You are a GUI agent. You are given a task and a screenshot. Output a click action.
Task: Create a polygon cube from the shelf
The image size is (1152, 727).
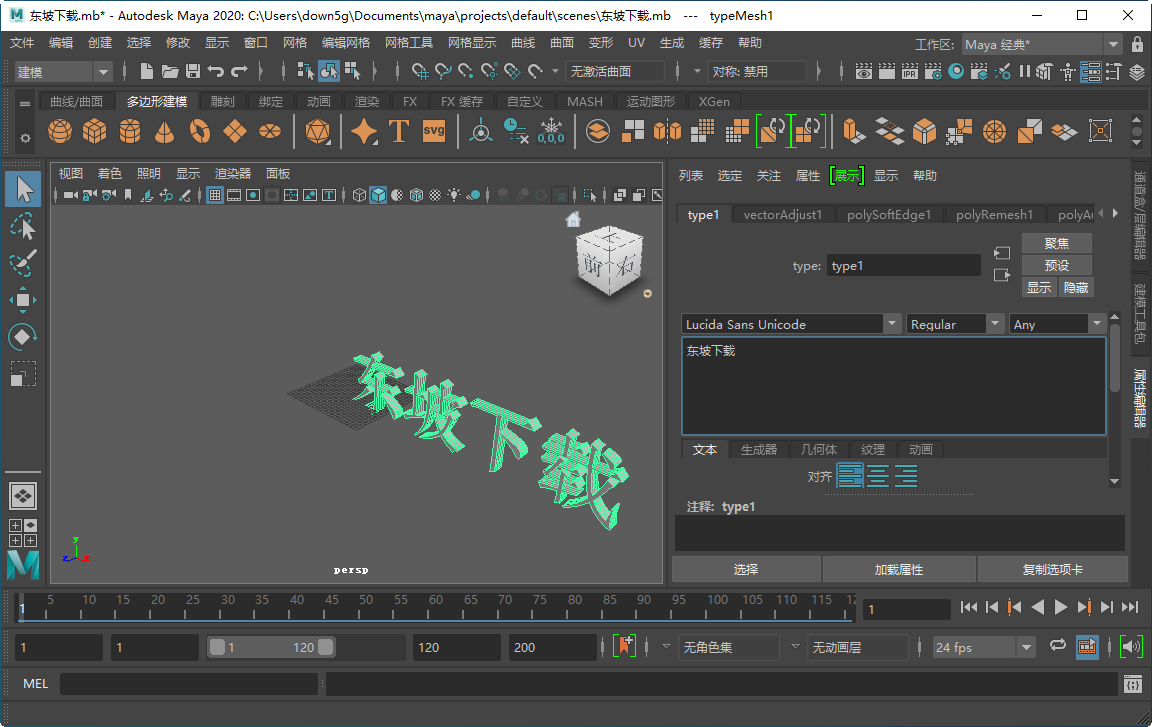tap(94, 131)
